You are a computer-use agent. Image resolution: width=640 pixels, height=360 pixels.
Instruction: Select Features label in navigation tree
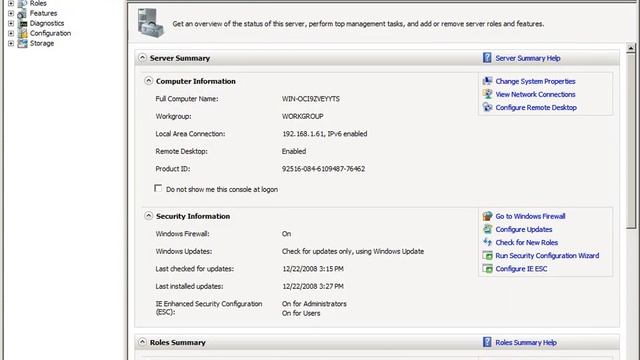43,13
